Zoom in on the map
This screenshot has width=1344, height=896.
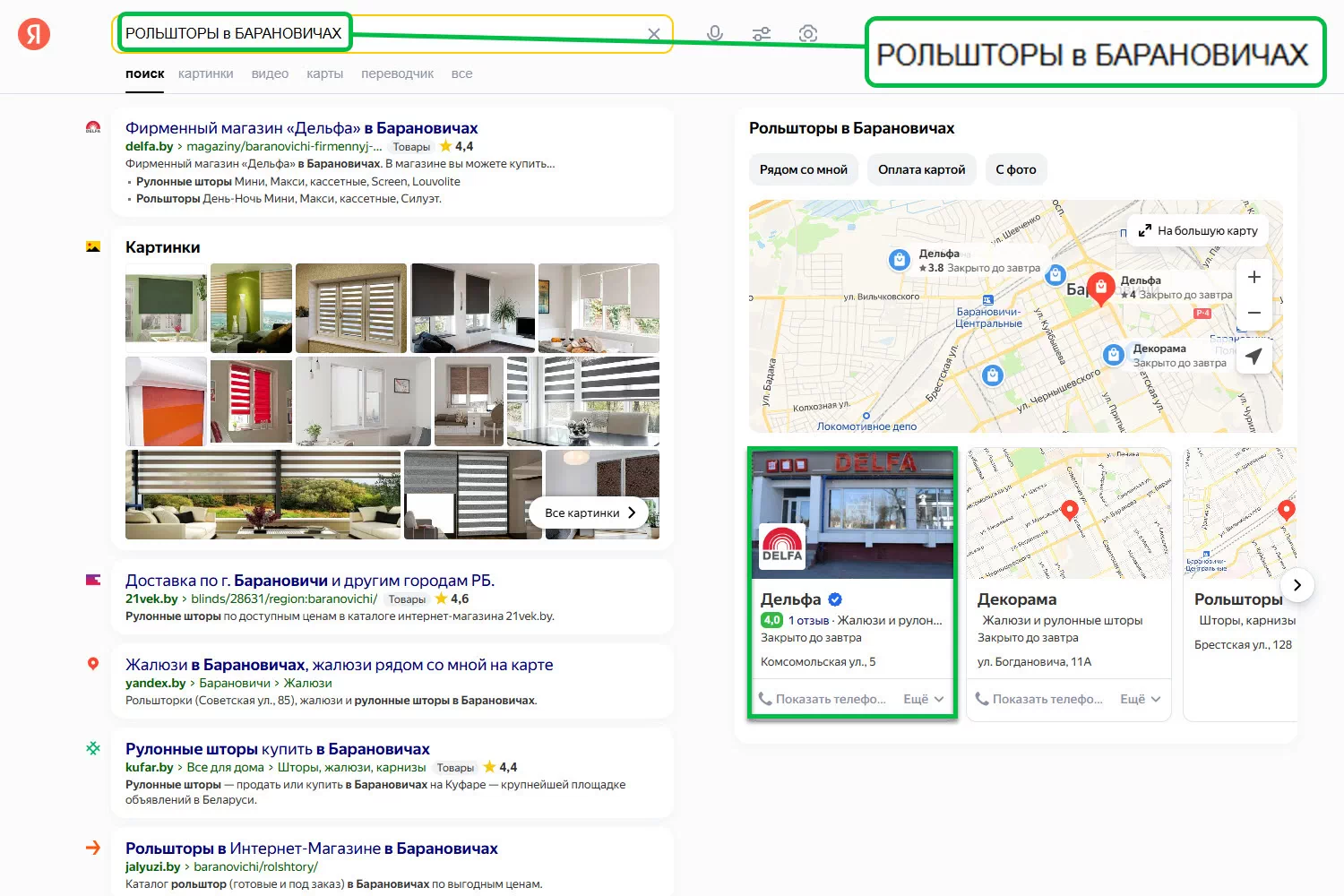tap(1254, 278)
